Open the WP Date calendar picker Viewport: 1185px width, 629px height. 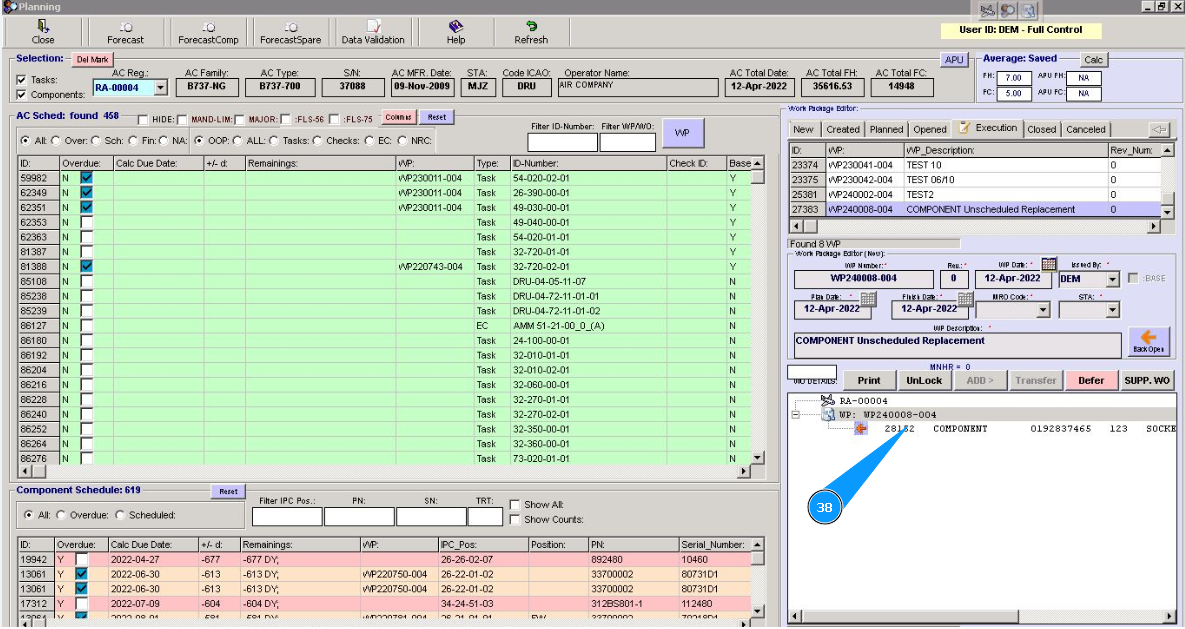point(1049,264)
